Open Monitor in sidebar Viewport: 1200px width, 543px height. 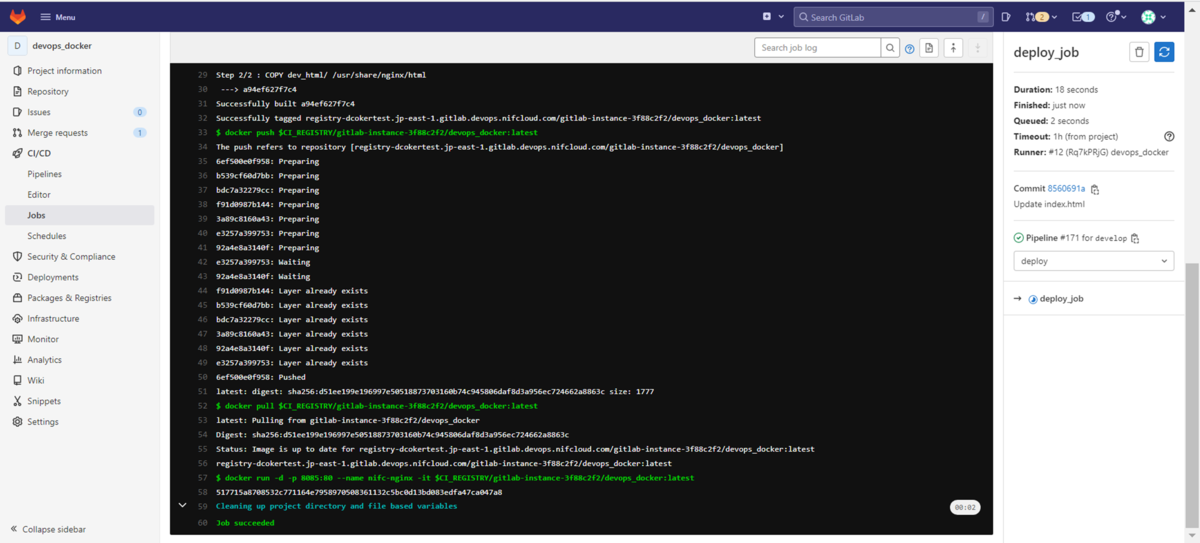point(79,339)
